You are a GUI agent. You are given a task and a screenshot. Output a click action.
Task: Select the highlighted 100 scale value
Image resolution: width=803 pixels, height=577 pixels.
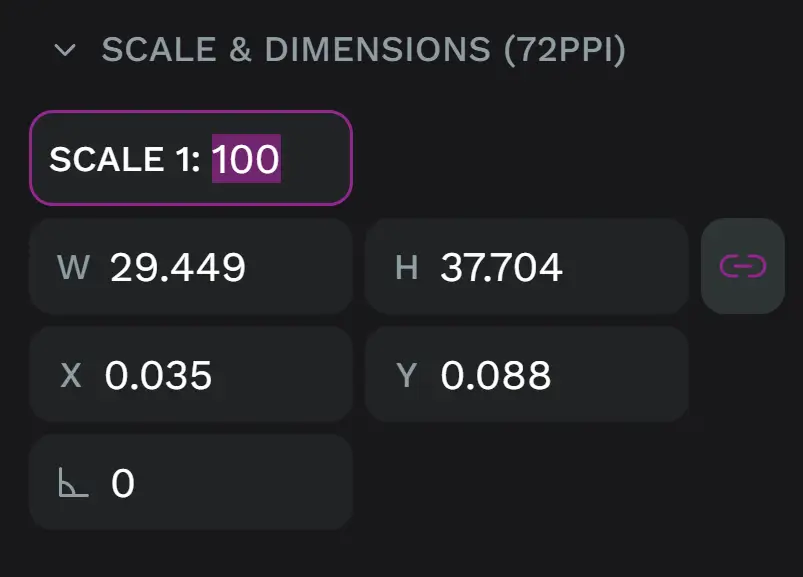coord(246,159)
